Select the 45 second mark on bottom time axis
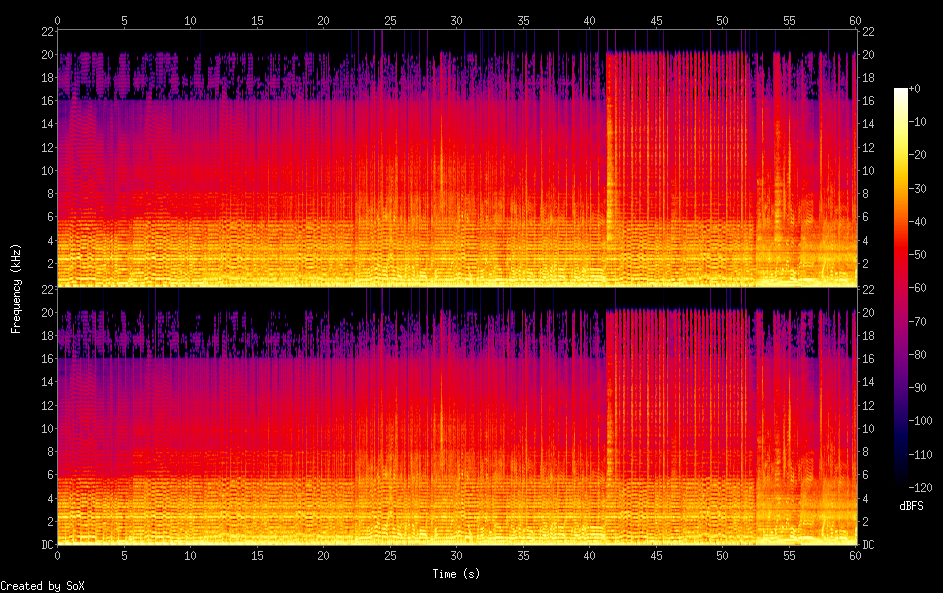 656,556
